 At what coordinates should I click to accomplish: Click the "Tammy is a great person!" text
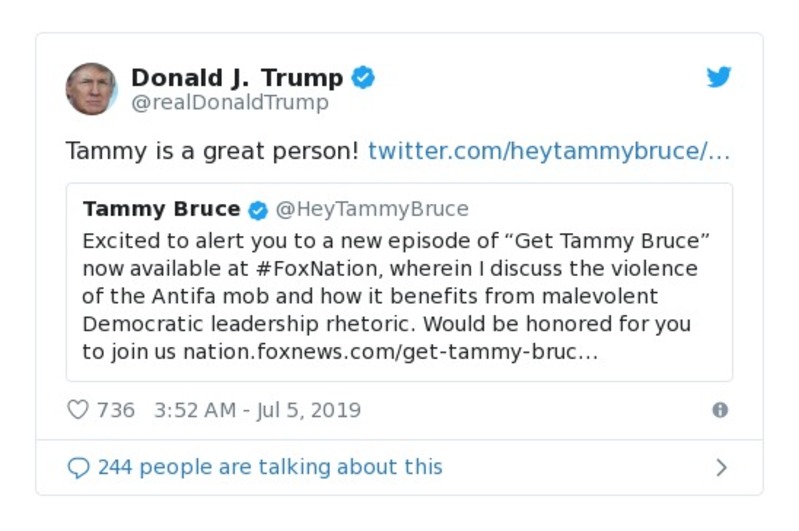211,151
